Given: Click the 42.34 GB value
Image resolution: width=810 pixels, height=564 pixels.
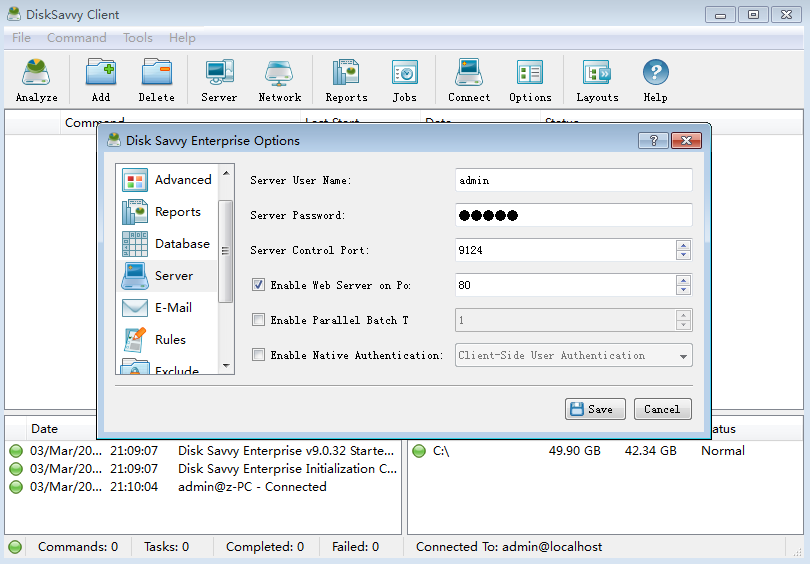Looking at the screenshot, I should tap(650, 451).
